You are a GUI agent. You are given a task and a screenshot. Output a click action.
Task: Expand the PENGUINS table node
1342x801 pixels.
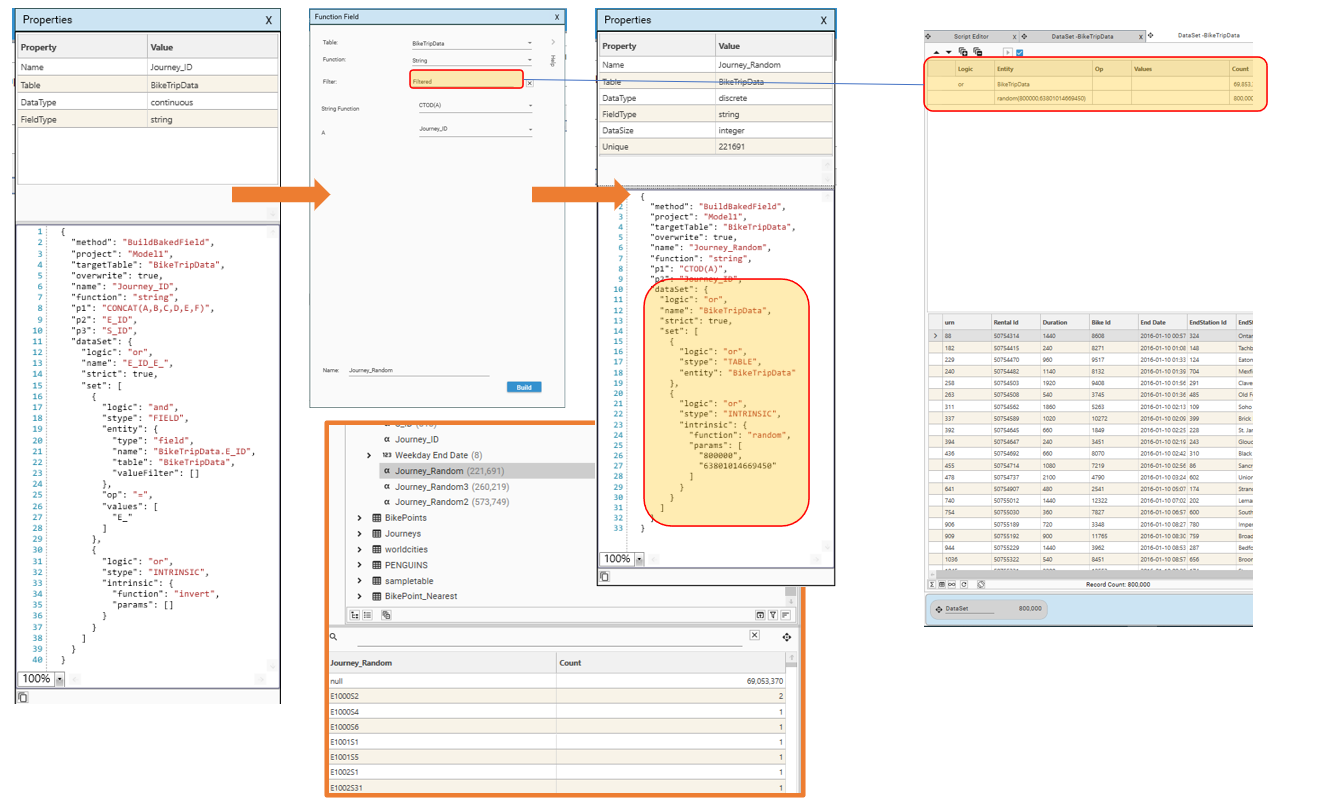point(360,565)
